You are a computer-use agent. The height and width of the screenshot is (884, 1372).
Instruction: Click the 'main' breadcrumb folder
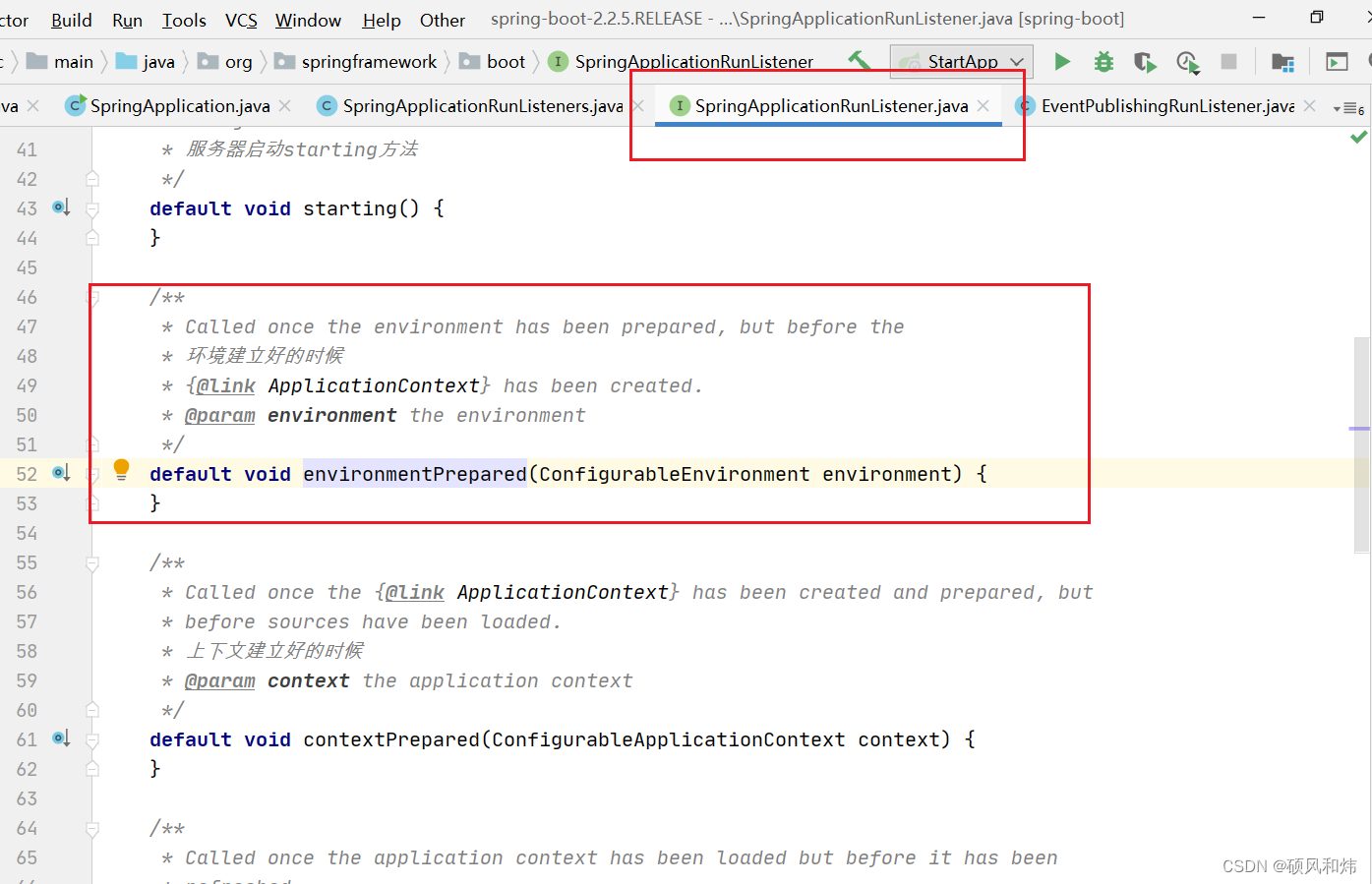click(x=60, y=62)
